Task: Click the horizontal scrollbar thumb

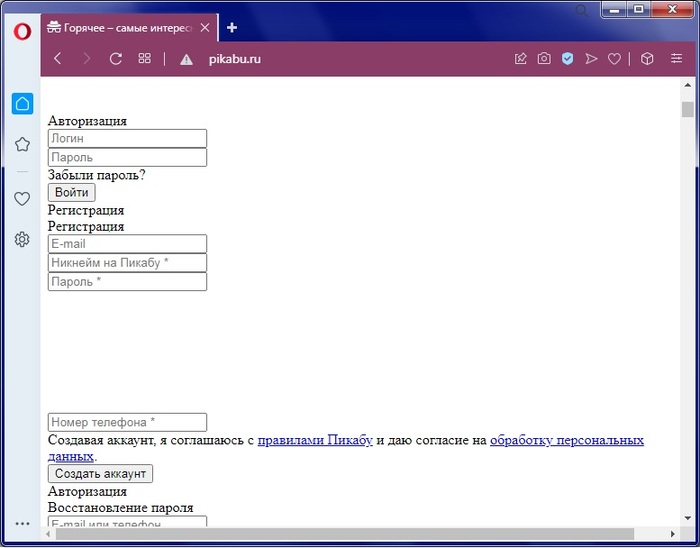Action: click(345, 534)
